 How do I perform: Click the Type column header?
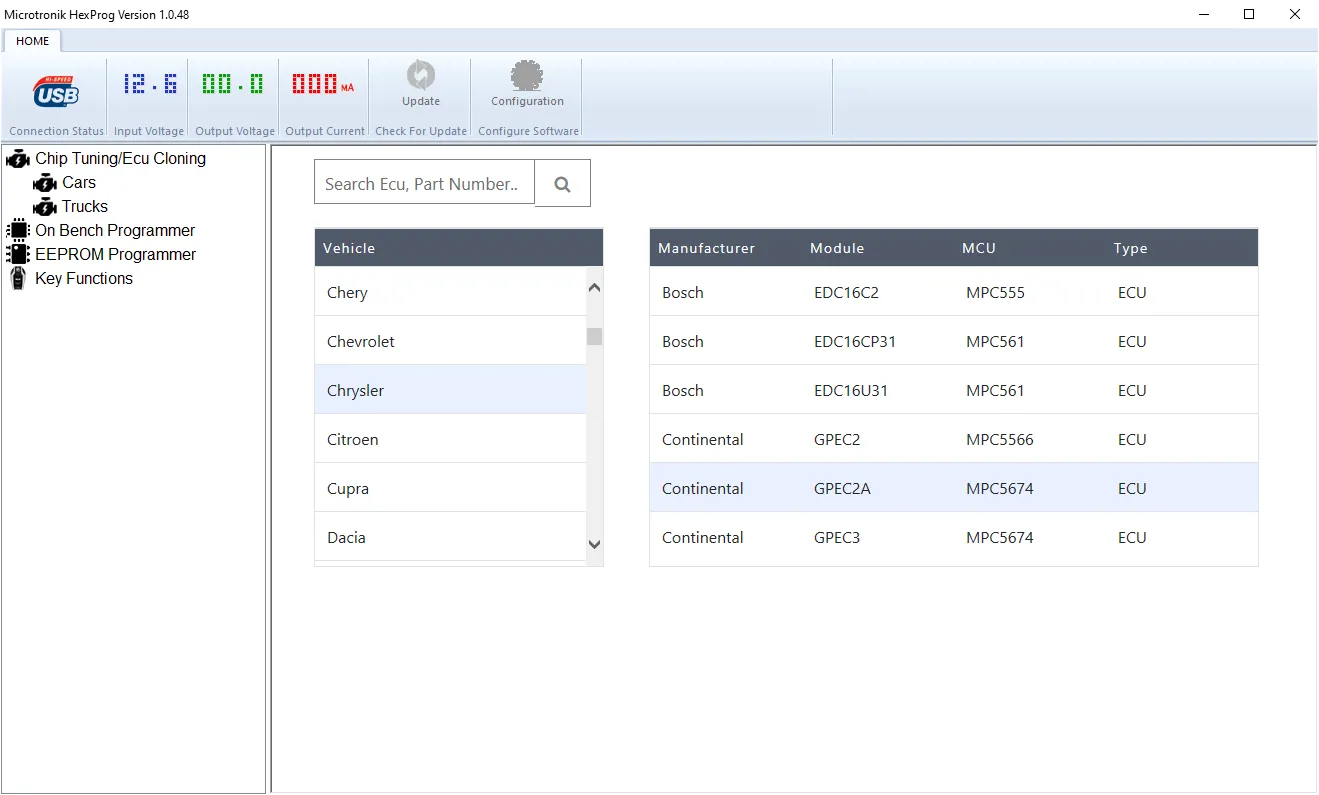click(1131, 248)
